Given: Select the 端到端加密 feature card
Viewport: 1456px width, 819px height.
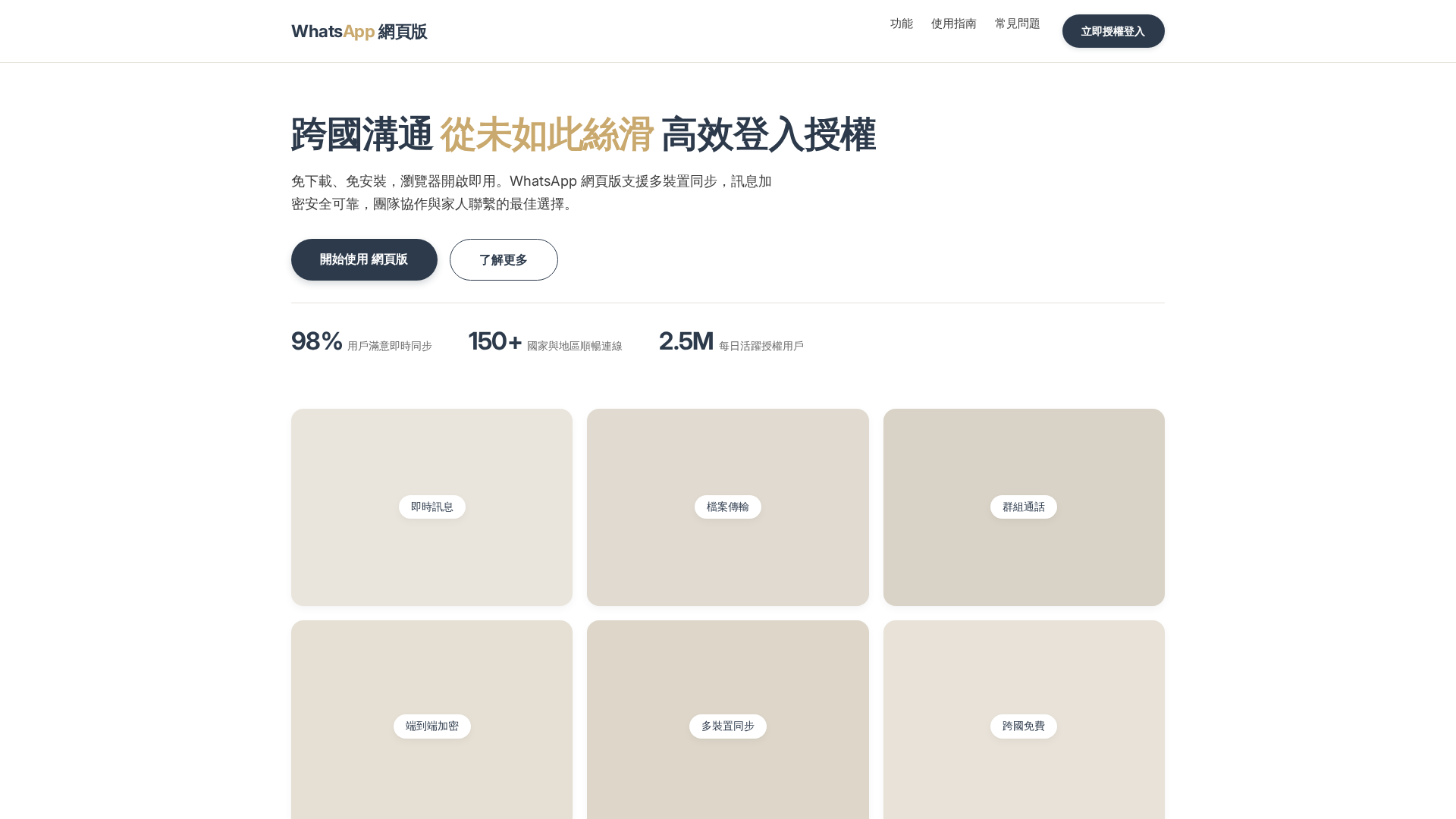Looking at the screenshot, I should 431,720.
